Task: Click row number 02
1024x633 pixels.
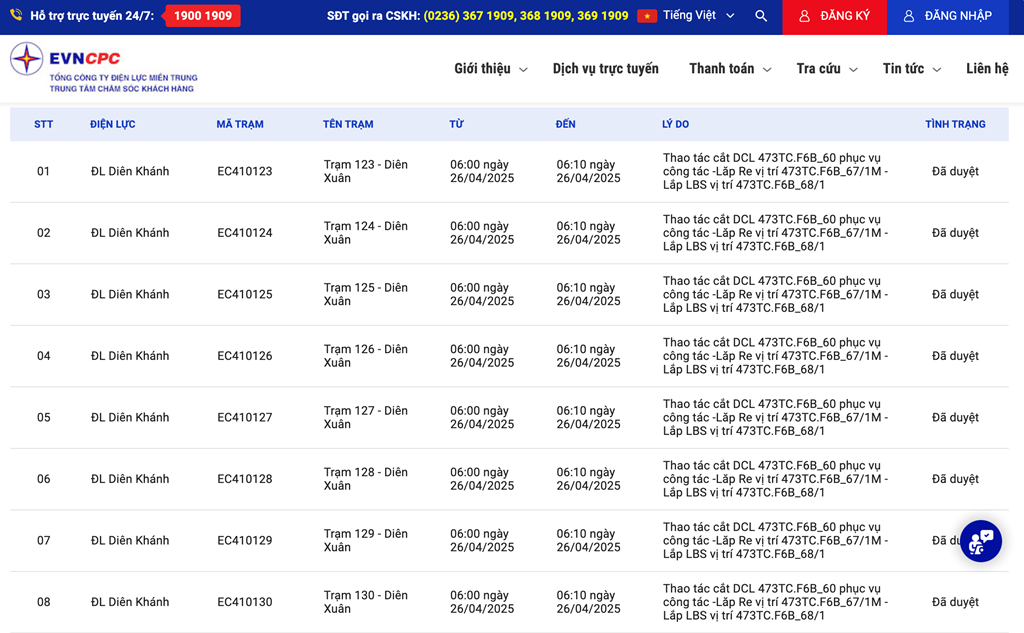Action: click(x=43, y=233)
